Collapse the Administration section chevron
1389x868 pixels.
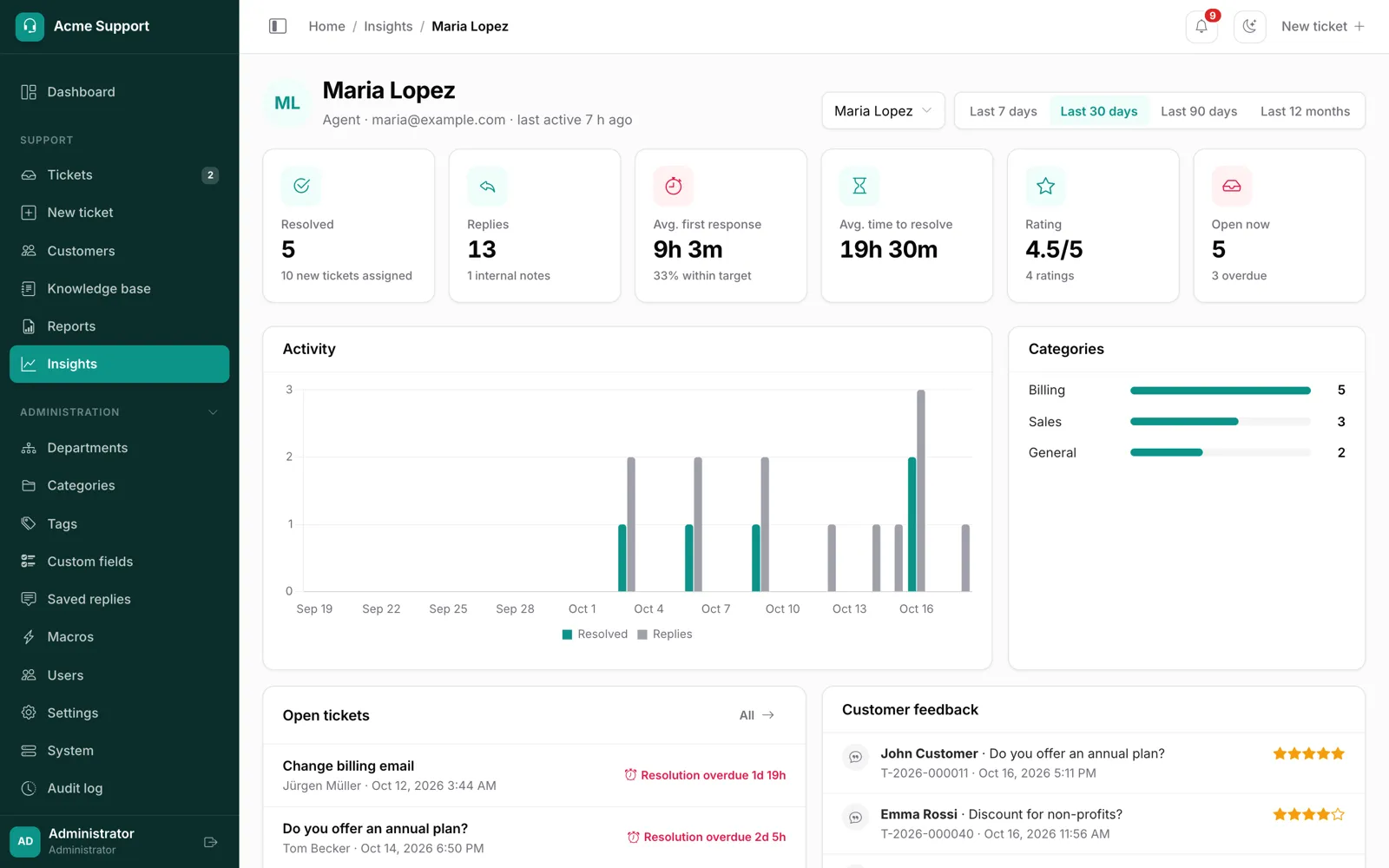tap(213, 412)
